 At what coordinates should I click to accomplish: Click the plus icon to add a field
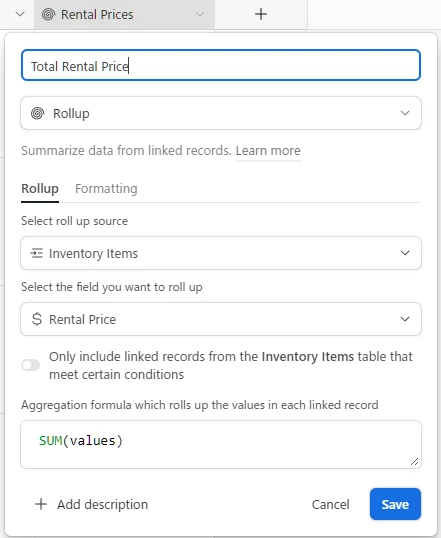coord(261,14)
